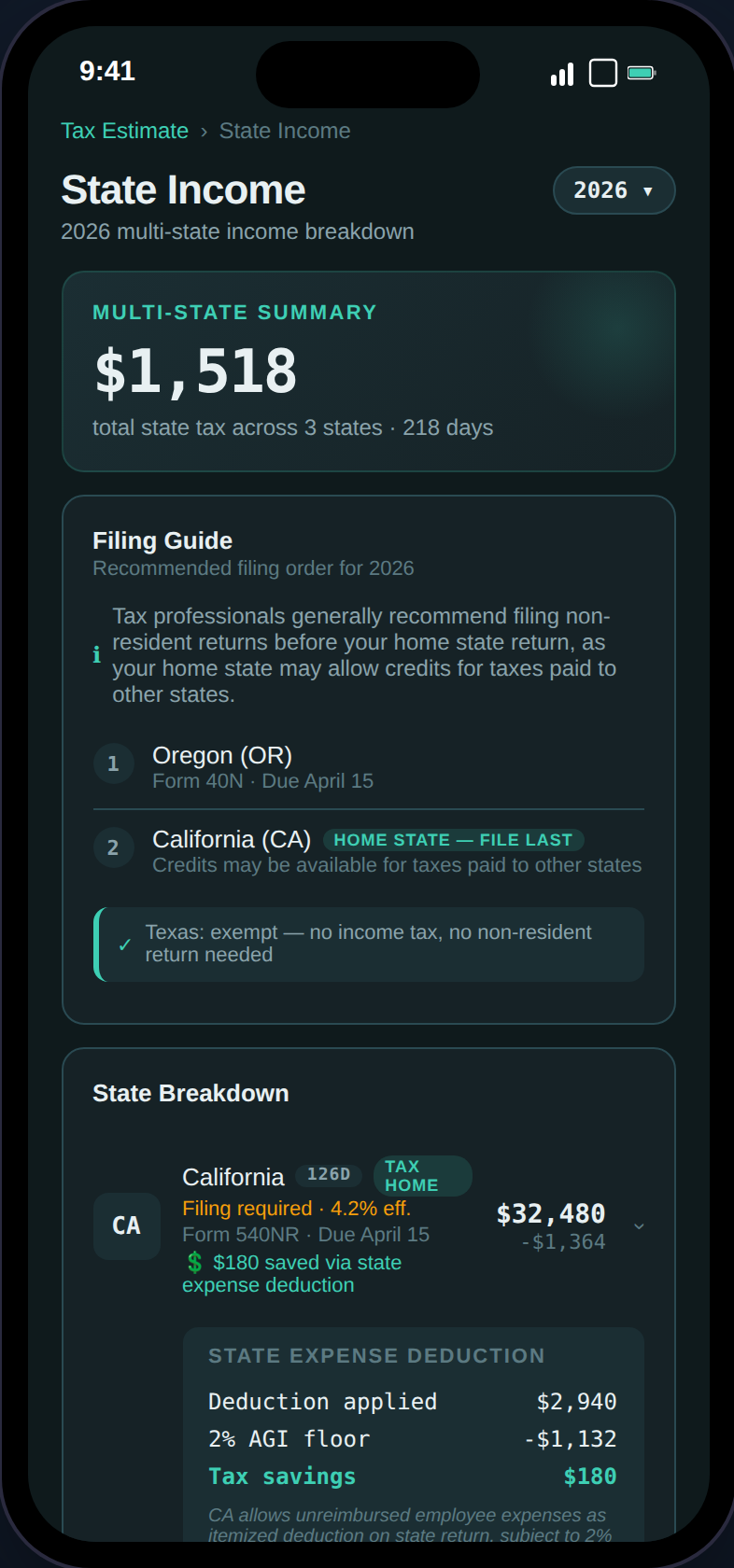The width and height of the screenshot is (734, 1568).
Task: Tap the $1,518 total state tax figure
Action: point(195,370)
